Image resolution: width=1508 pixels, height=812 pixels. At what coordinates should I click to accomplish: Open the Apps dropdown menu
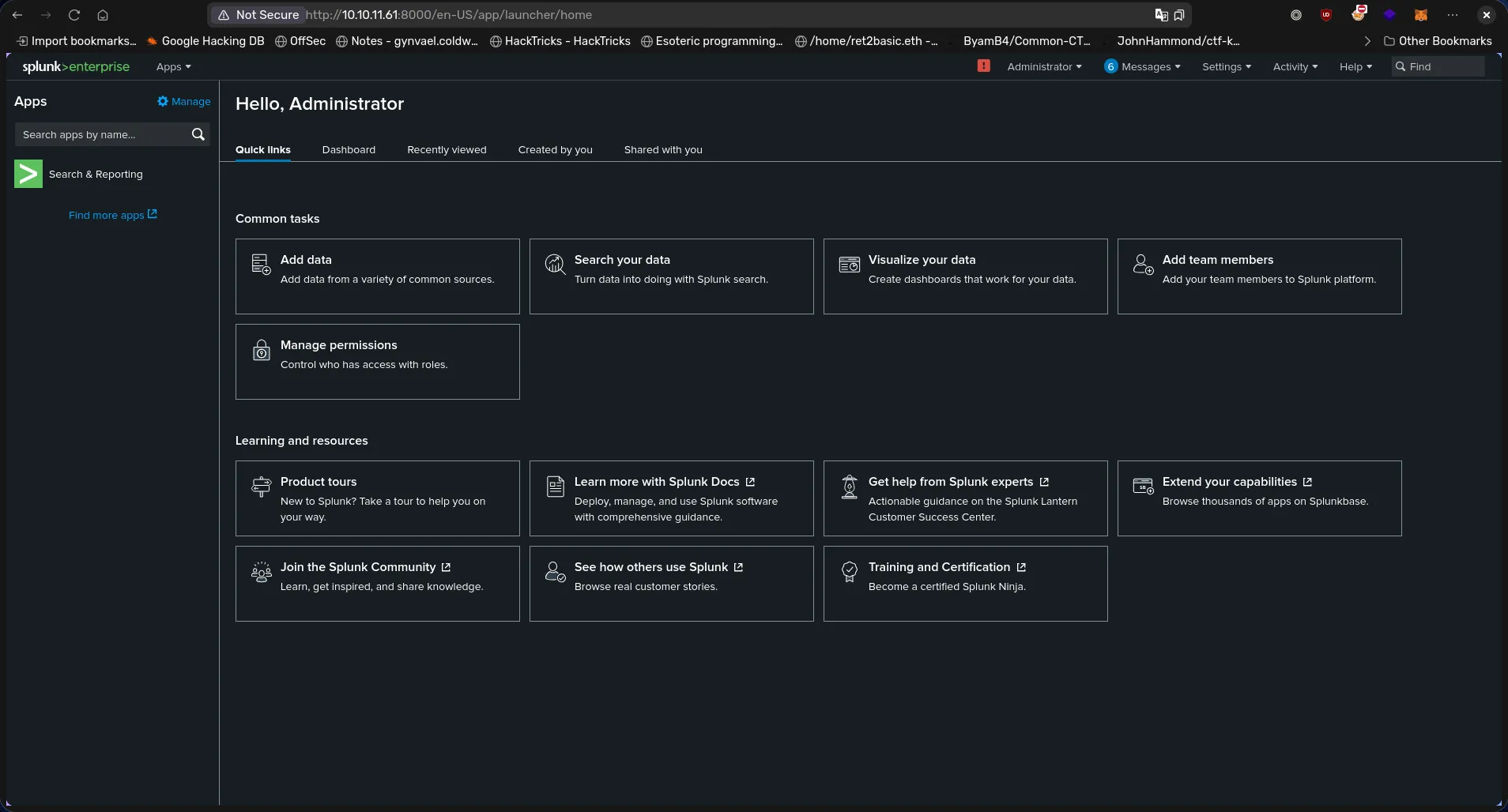[x=173, y=67]
